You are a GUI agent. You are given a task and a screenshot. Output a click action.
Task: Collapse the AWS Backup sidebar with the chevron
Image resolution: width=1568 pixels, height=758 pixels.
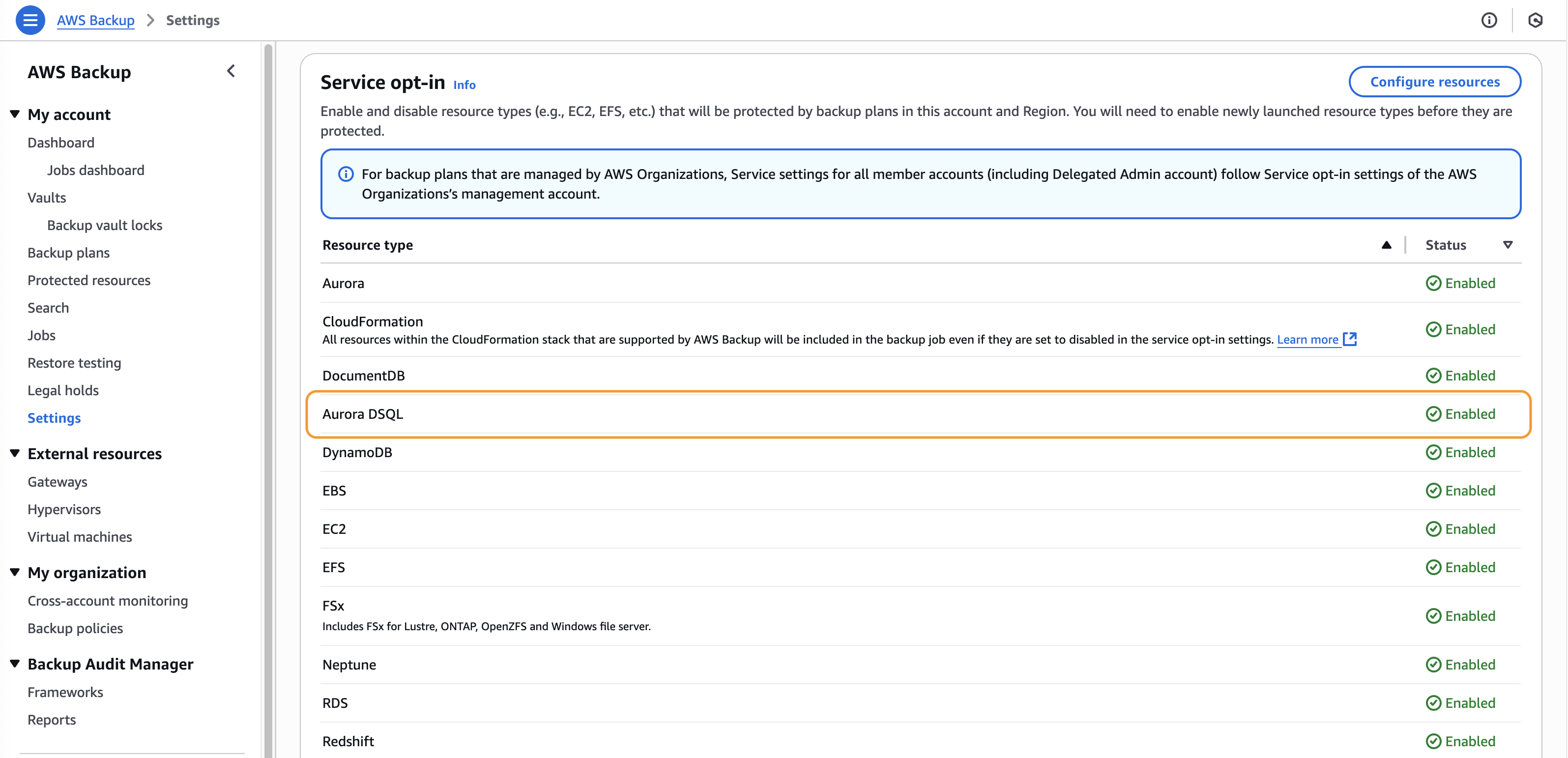click(231, 71)
